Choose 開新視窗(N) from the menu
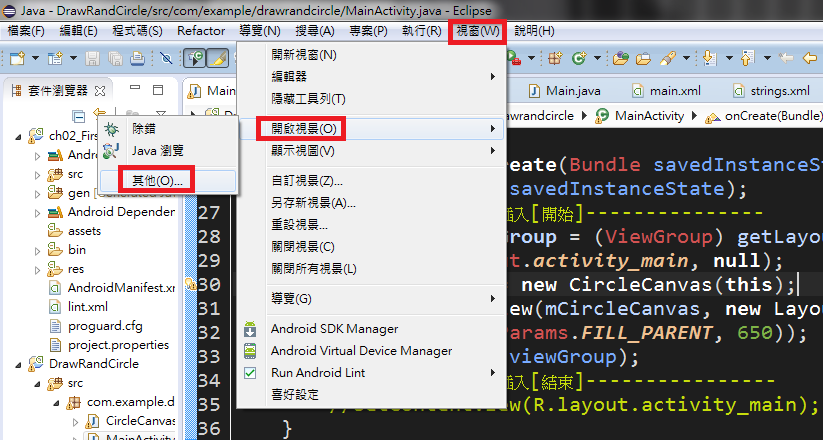This screenshot has width=823, height=440. [x=371, y=54]
